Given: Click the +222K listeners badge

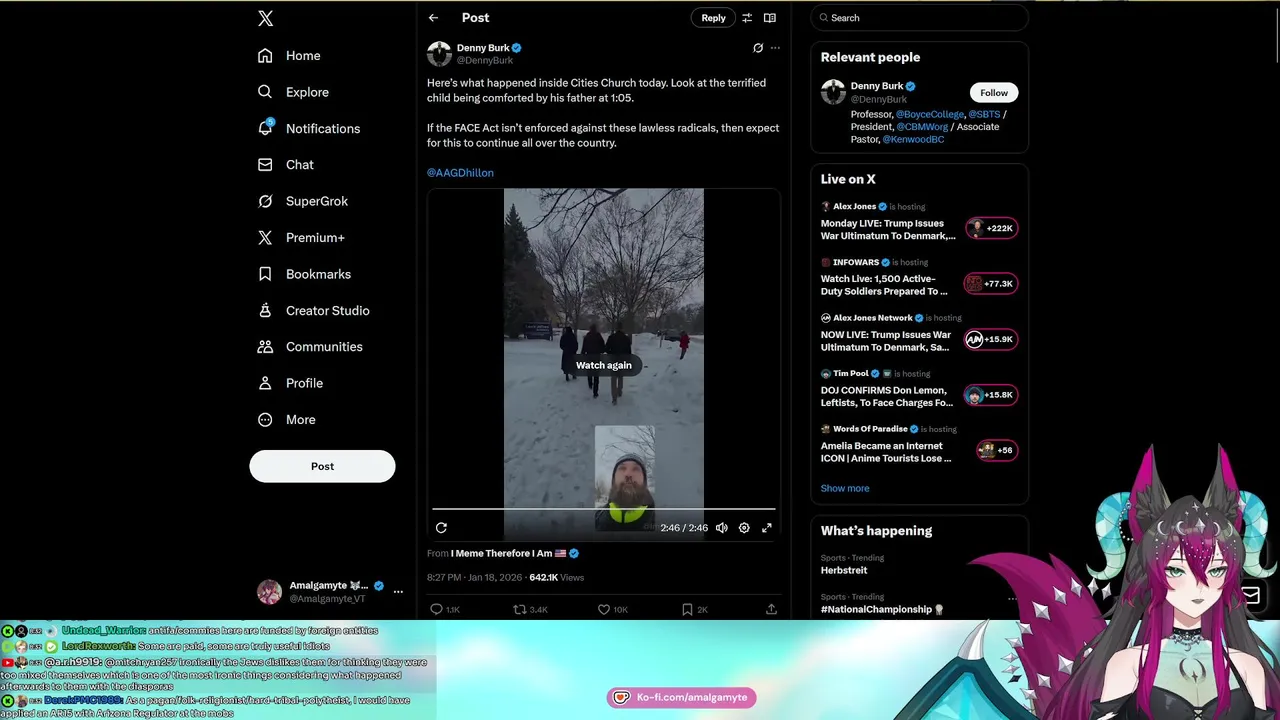Looking at the screenshot, I should 990,228.
